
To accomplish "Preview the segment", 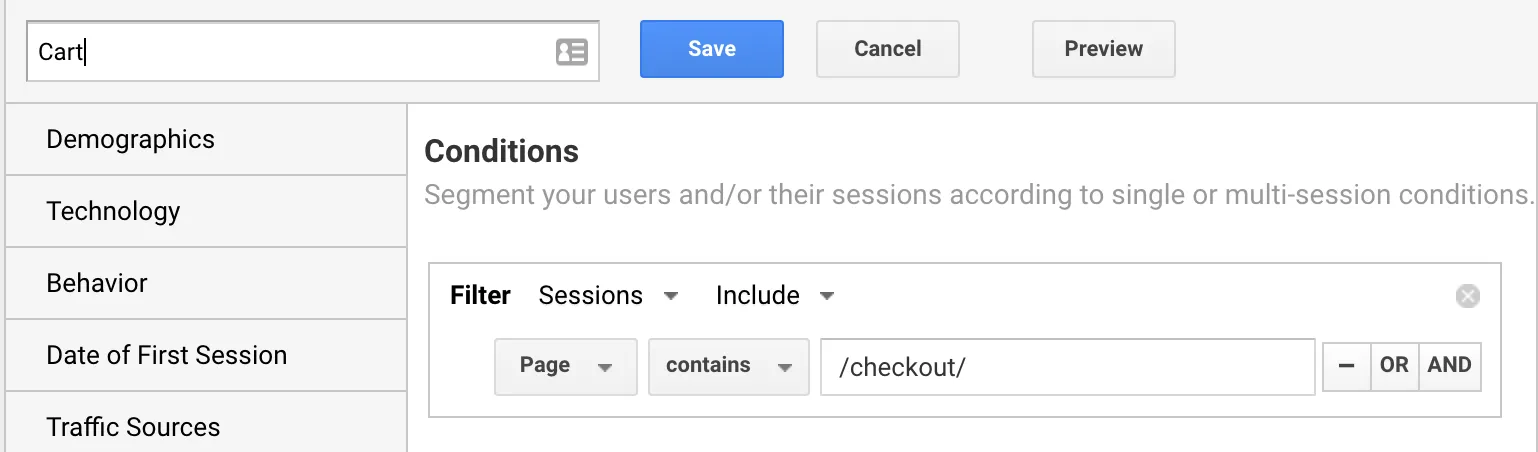I will point(1104,49).
